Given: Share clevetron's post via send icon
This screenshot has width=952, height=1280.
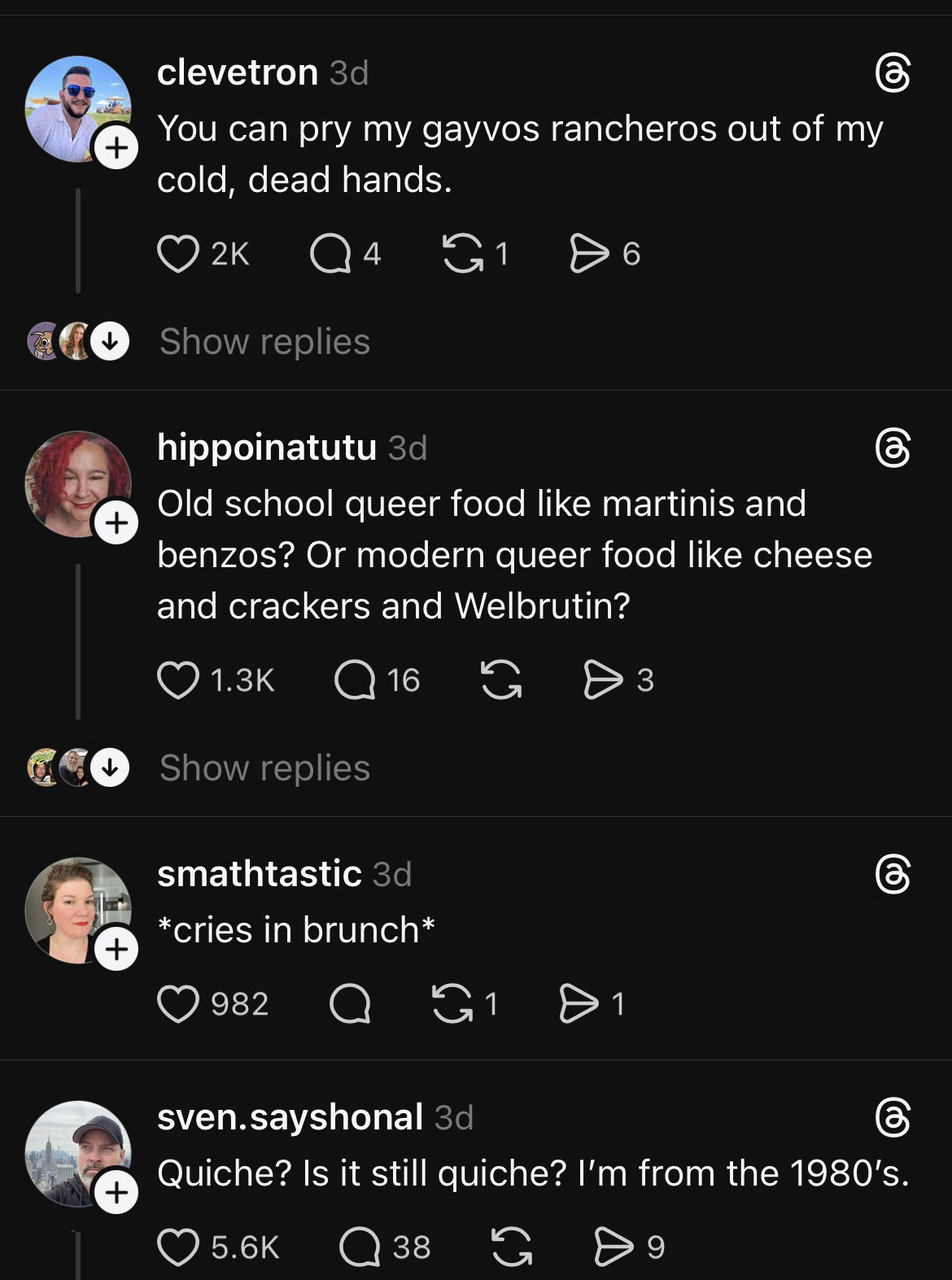Looking at the screenshot, I should (589, 254).
